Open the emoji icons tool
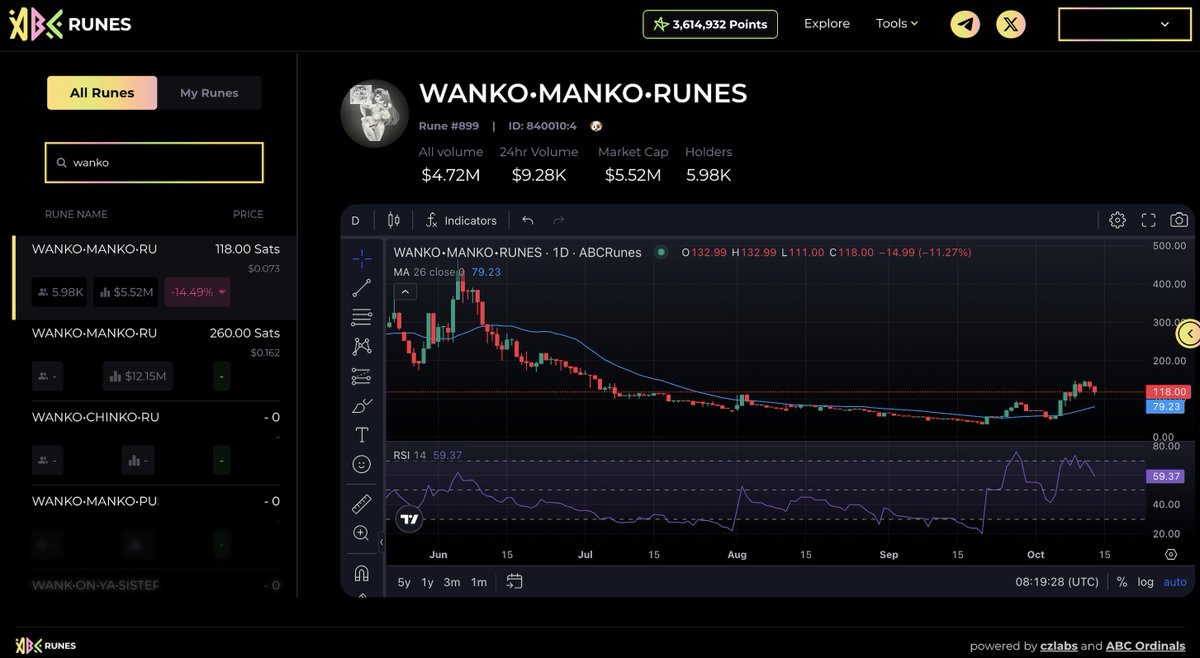Screen dimensions: 1200x658 coord(361,464)
